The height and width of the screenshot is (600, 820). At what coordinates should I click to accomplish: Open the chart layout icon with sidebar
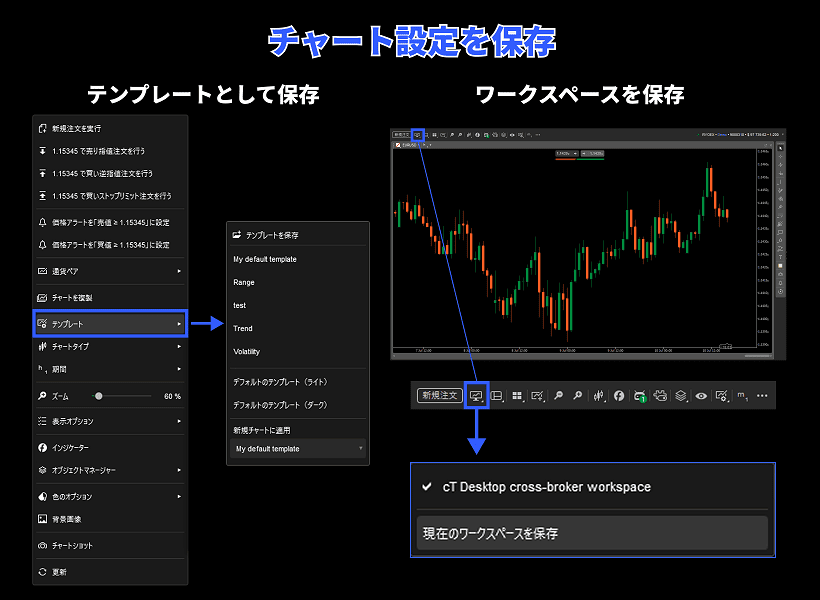coord(497,396)
